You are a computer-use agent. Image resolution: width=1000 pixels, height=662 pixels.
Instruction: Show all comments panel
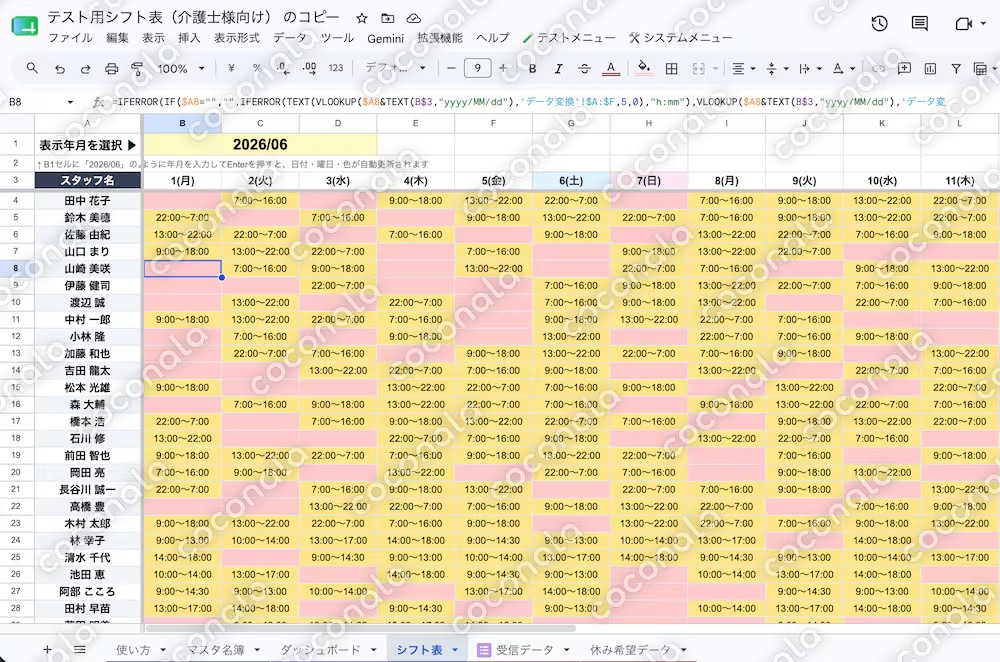[x=920, y=24]
